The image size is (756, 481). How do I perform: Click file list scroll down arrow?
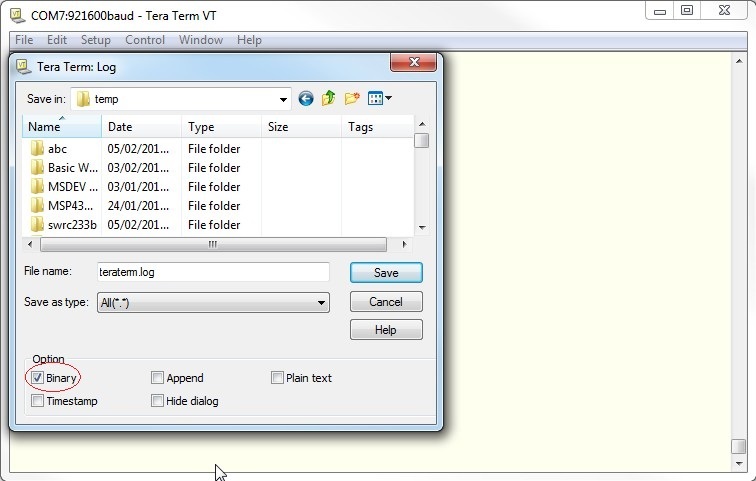click(x=422, y=227)
